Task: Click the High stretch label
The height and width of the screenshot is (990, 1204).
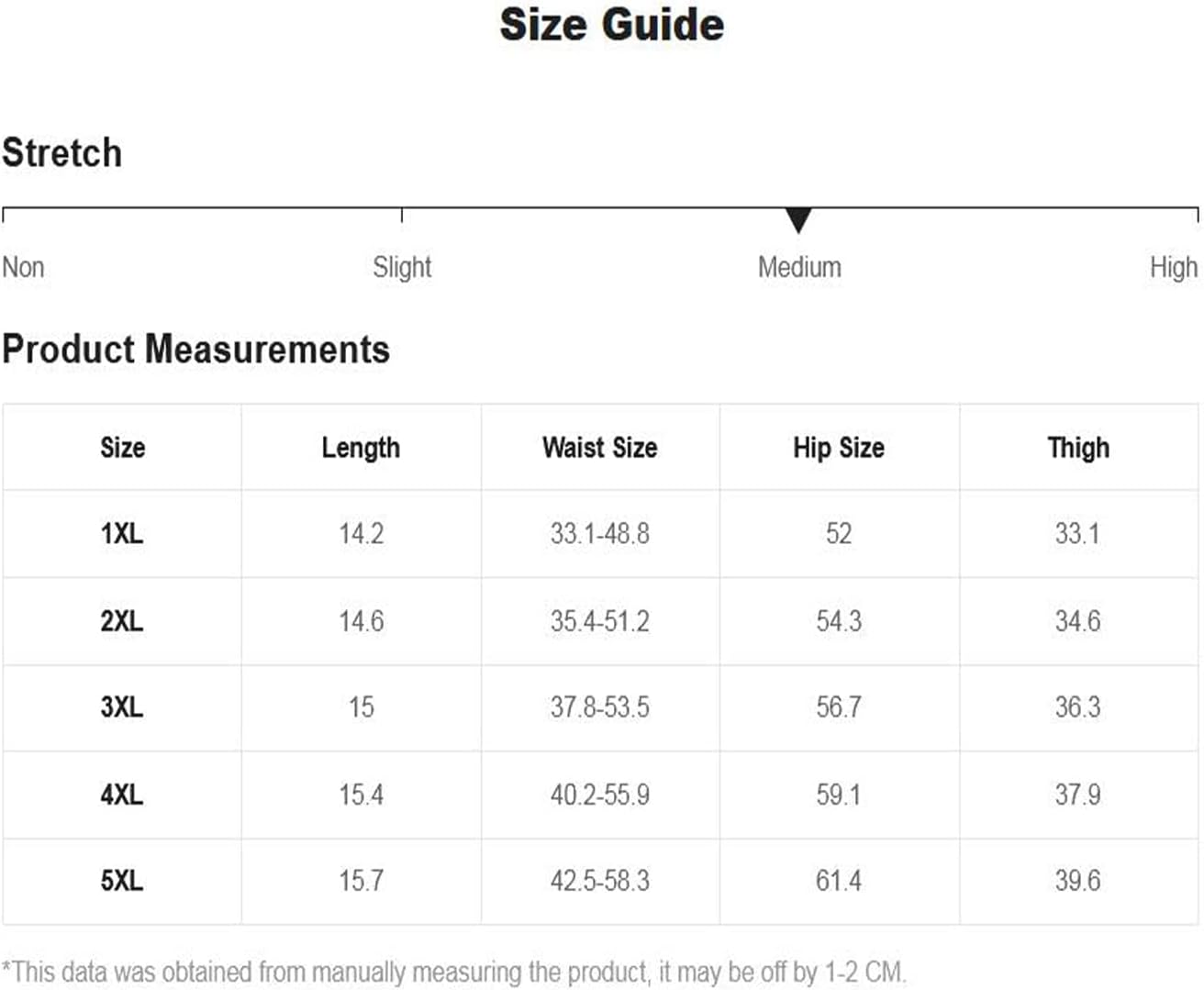Action: 1174,267
